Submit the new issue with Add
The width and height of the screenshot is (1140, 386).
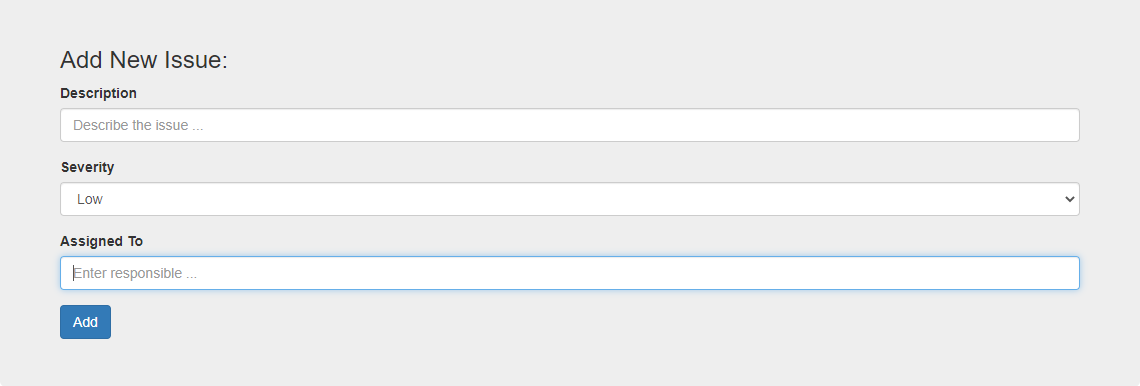pos(85,322)
